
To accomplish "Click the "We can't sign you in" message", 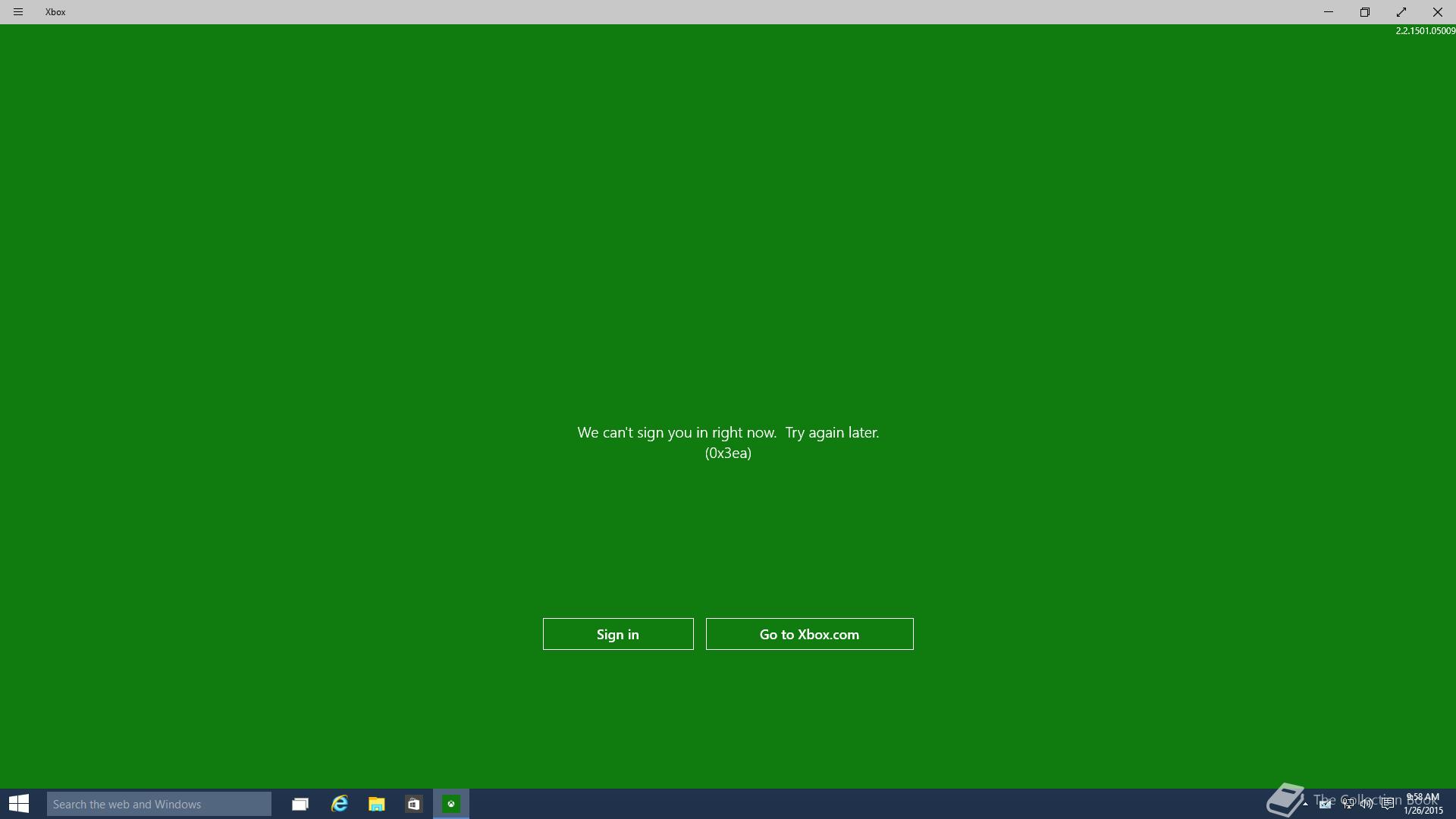I will [x=728, y=432].
